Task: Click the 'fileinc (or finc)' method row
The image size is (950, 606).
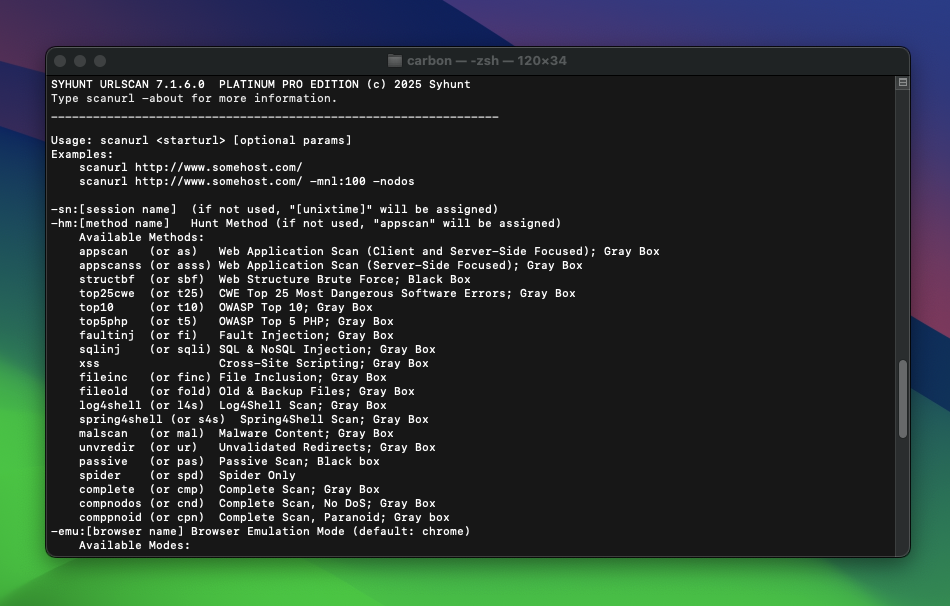Action: coord(233,377)
